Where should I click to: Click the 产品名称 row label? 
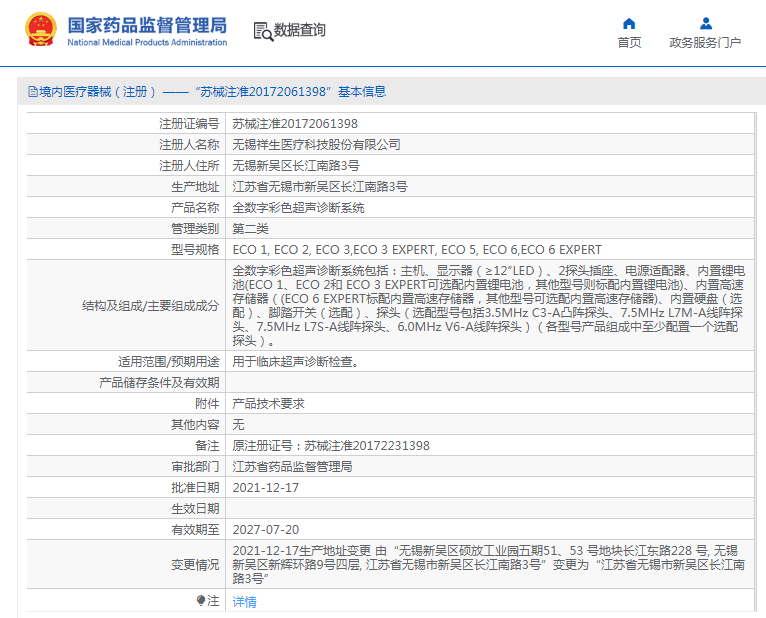195,208
